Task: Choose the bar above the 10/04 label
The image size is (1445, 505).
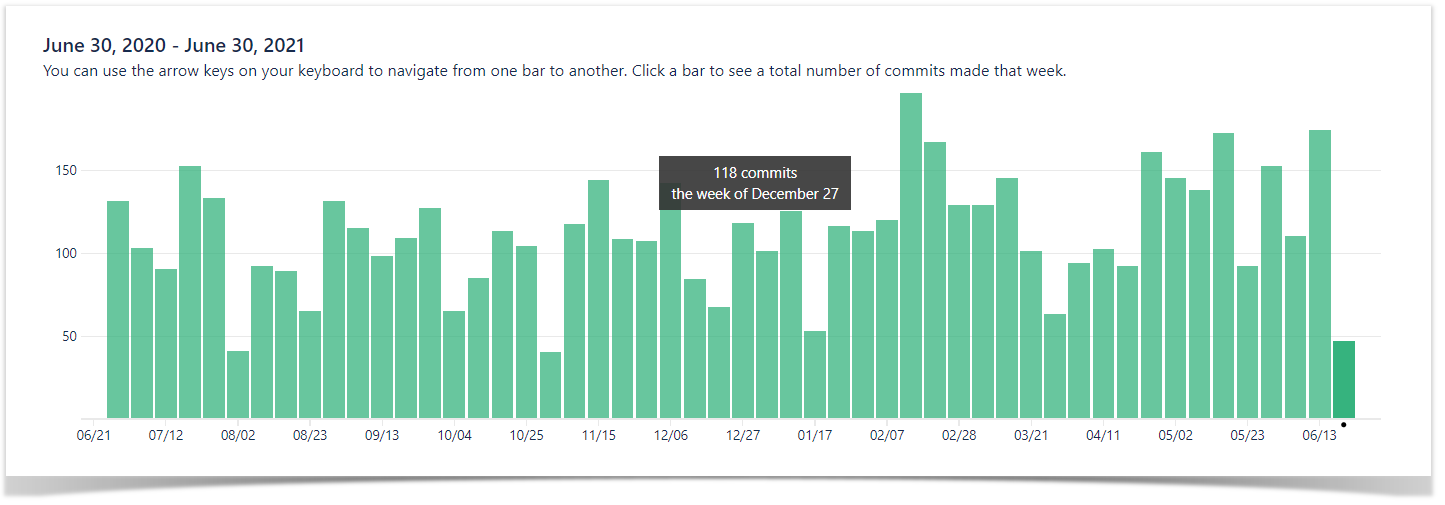Action: pos(454,365)
